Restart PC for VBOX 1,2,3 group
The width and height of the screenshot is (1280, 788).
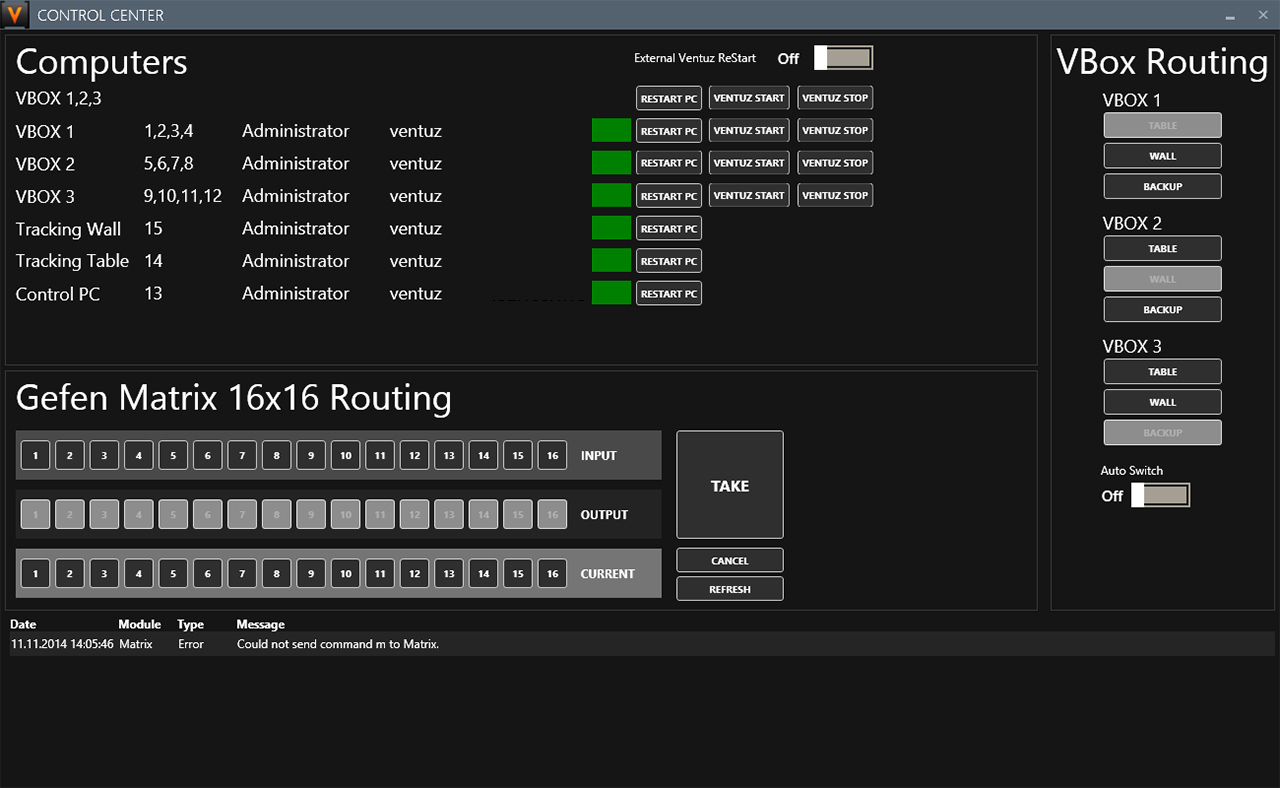tap(669, 98)
